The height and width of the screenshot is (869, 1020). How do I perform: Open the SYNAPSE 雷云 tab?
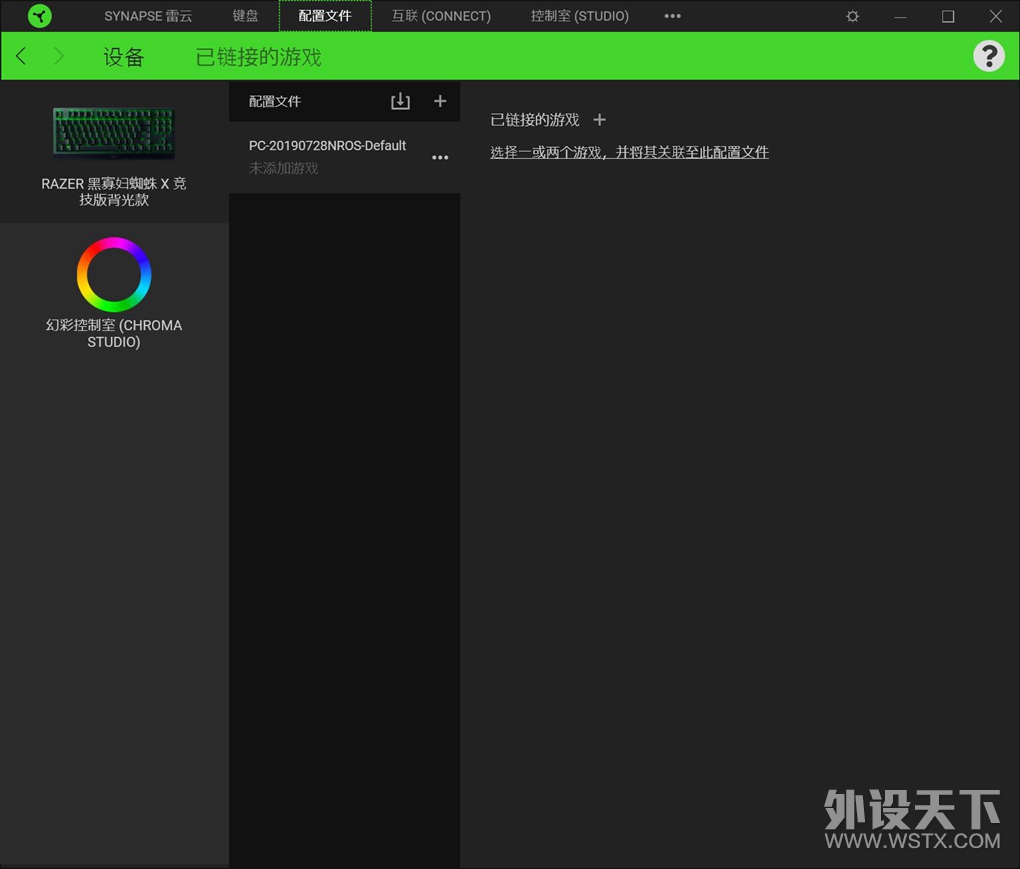click(148, 16)
